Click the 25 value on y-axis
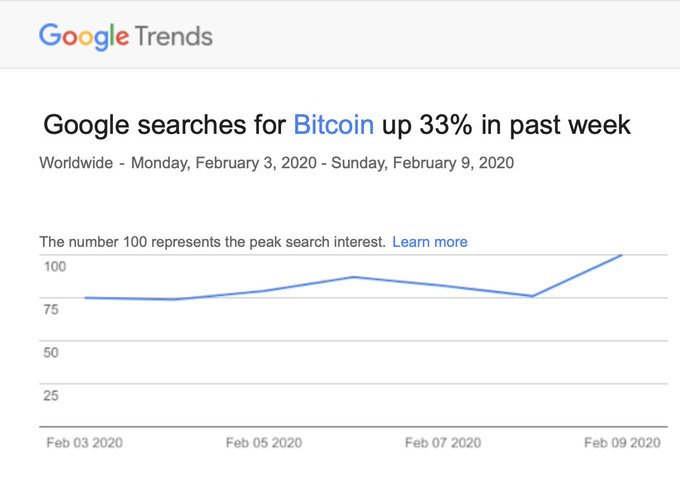Viewport: 680px width, 479px height. point(51,395)
